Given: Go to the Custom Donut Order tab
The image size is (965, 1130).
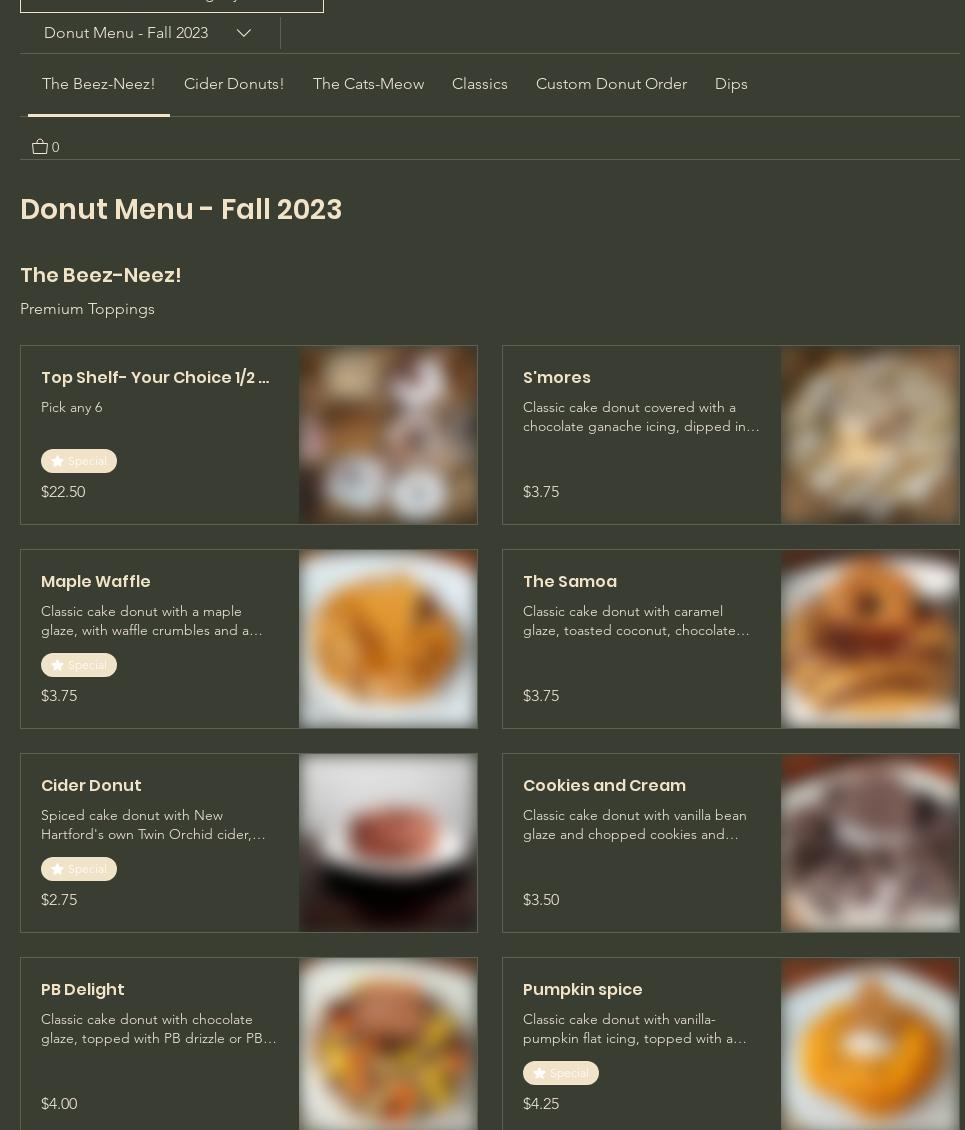Looking at the screenshot, I should coord(611,84).
